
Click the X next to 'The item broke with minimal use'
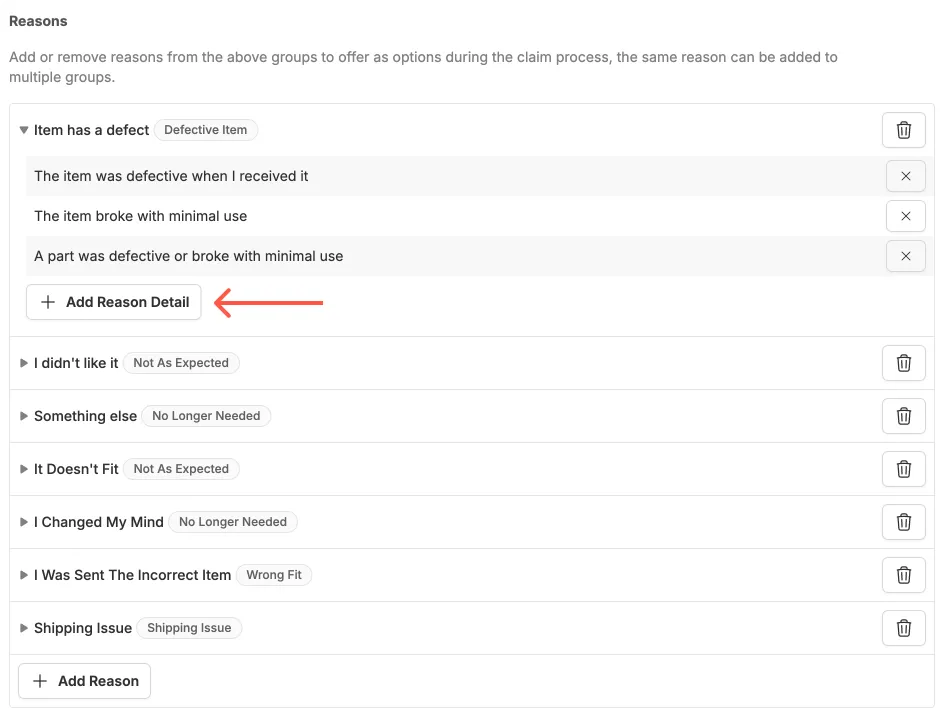(x=905, y=216)
